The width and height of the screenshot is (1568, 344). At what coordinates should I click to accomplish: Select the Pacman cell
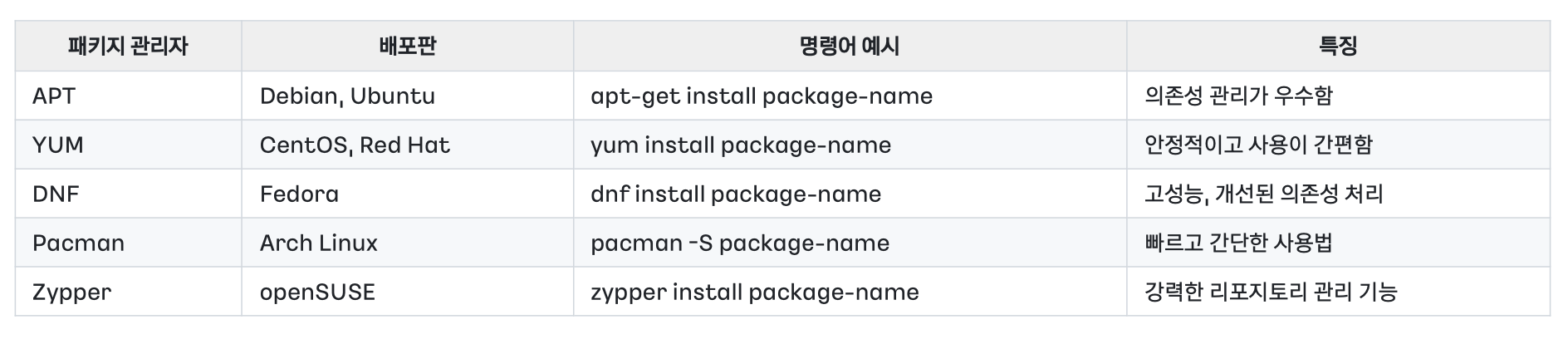click(78, 243)
